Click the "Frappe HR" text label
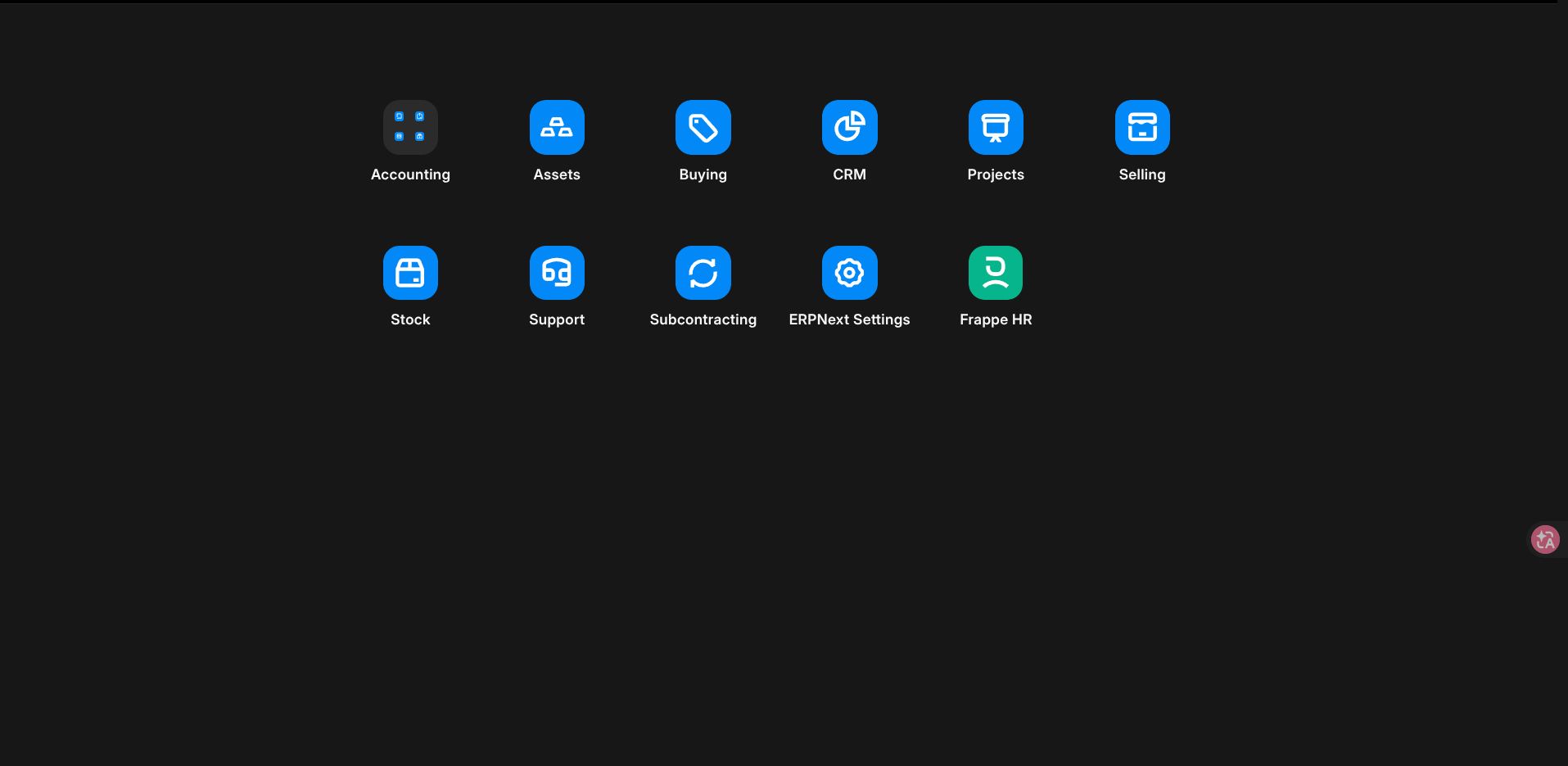The width and height of the screenshot is (1568, 766). (996, 320)
